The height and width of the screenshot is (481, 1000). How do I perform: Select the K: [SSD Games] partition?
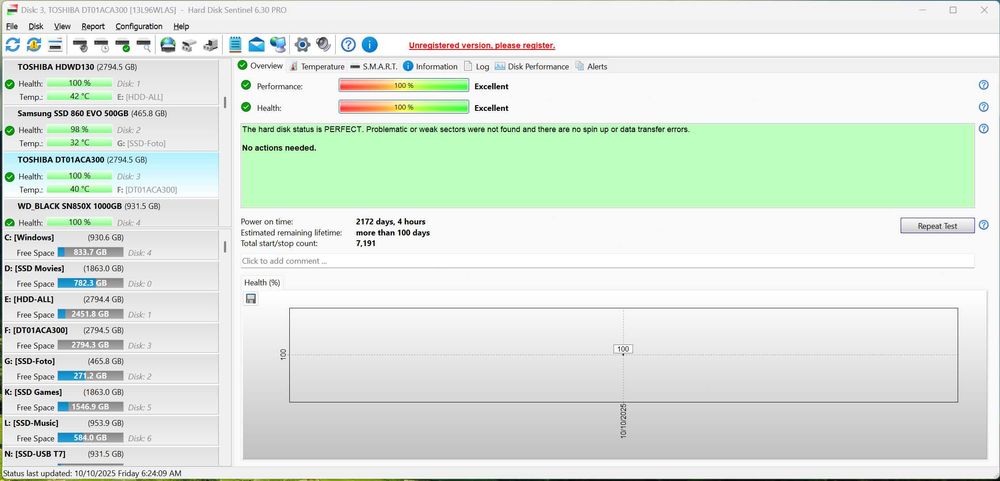click(x=111, y=399)
